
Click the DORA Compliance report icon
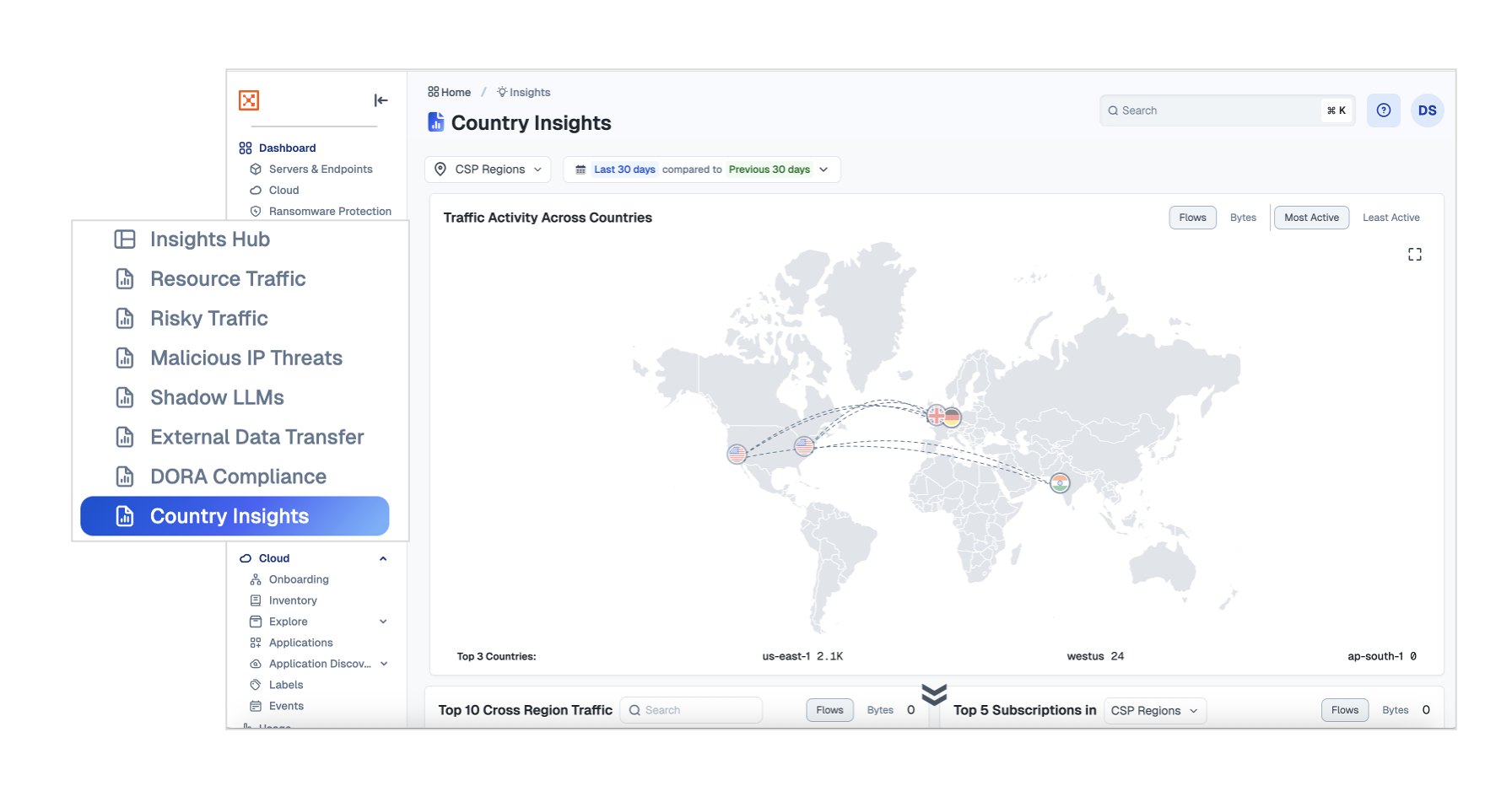[x=125, y=477]
